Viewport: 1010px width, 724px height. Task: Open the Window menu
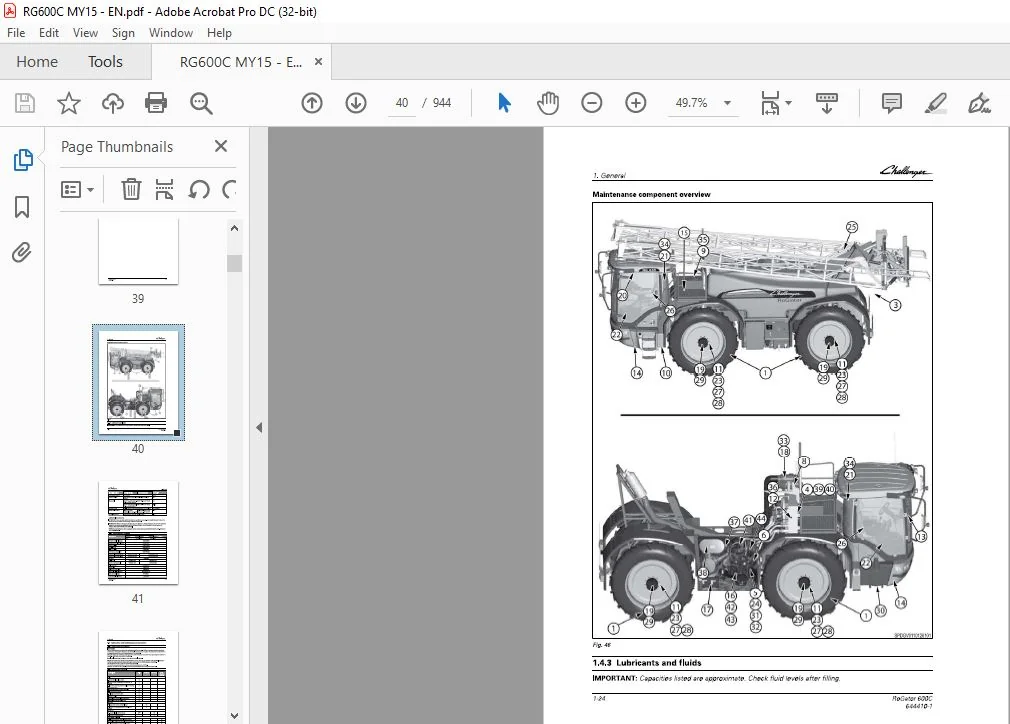[171, 33]
